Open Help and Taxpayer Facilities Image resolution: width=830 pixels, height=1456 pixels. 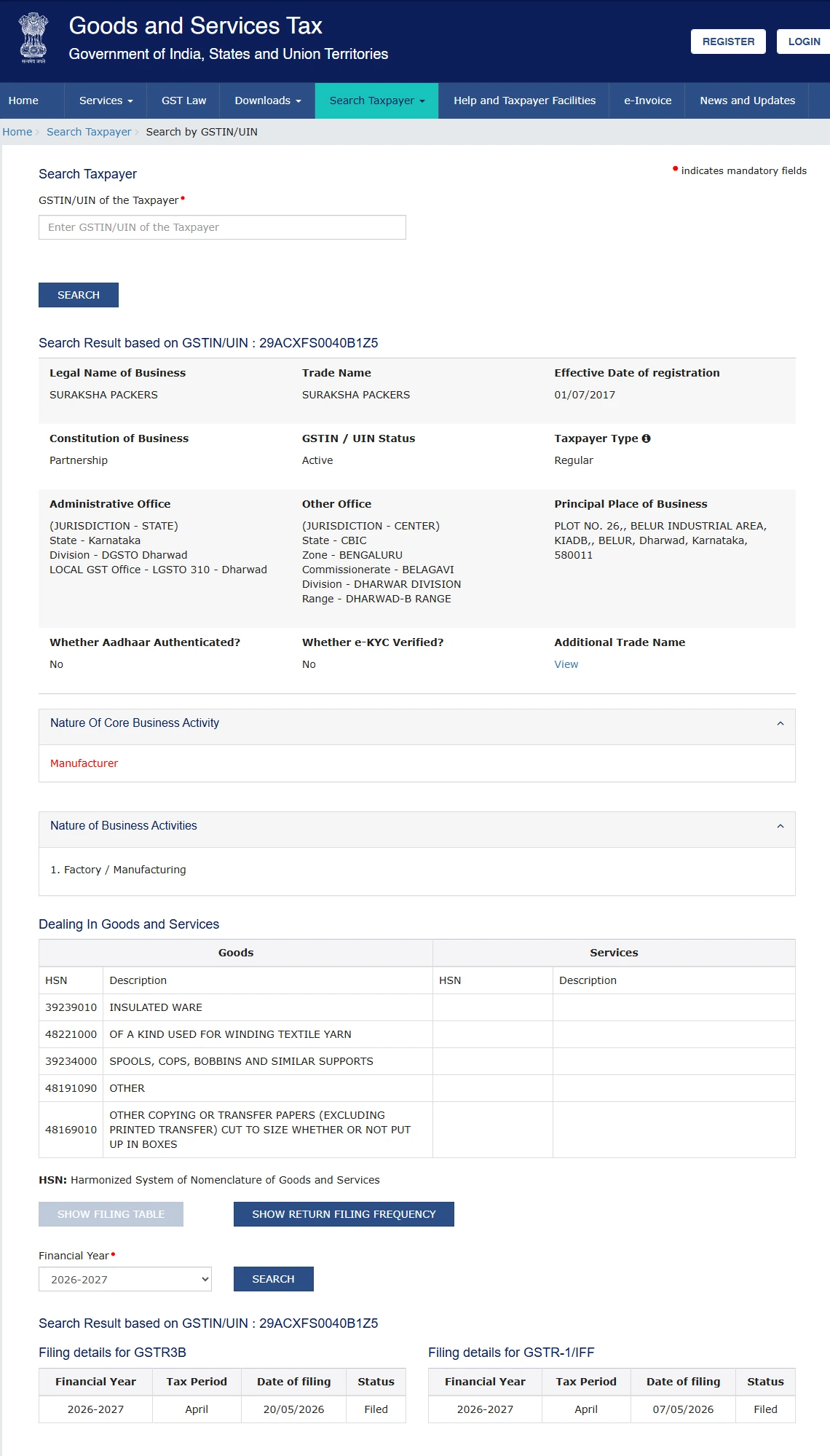click(524, 101)
